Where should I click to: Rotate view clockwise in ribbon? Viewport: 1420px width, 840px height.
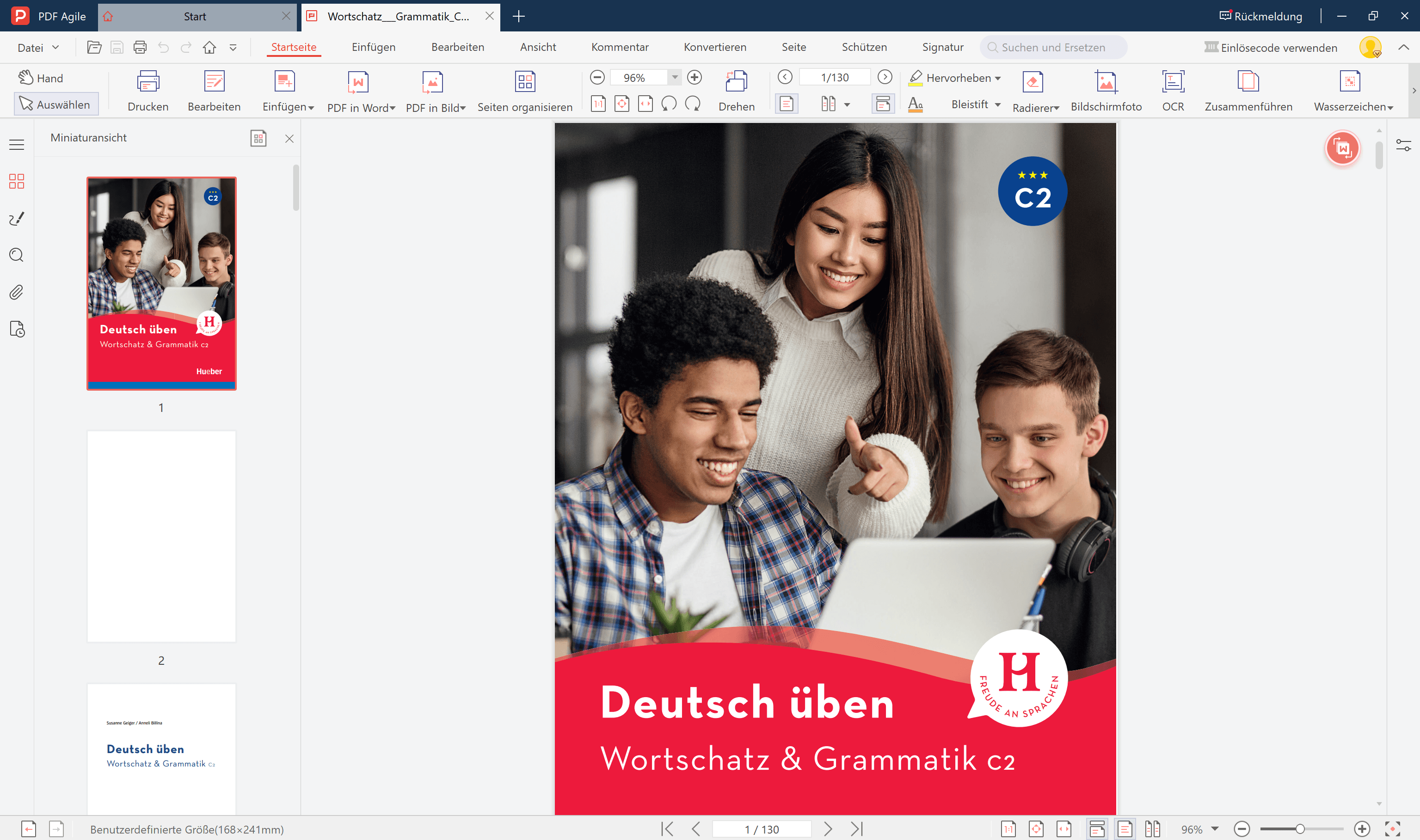[693, 104]
